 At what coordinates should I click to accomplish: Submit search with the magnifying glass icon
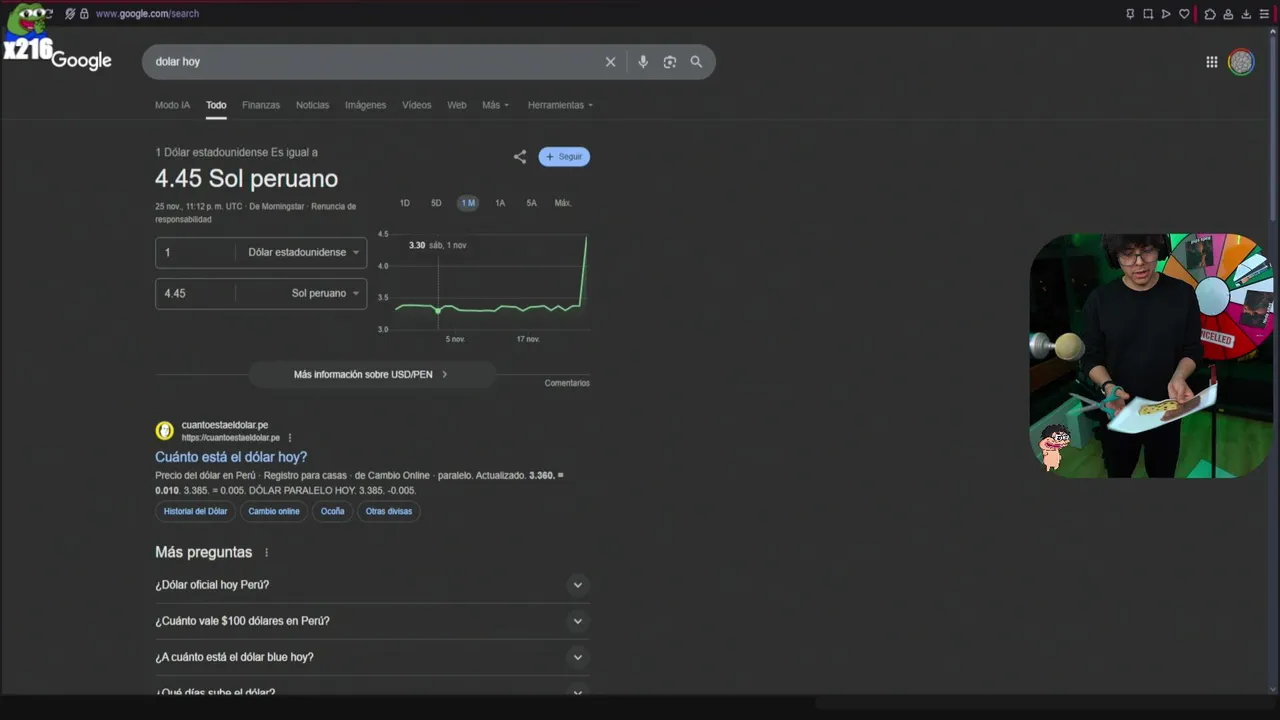(696, 62)
